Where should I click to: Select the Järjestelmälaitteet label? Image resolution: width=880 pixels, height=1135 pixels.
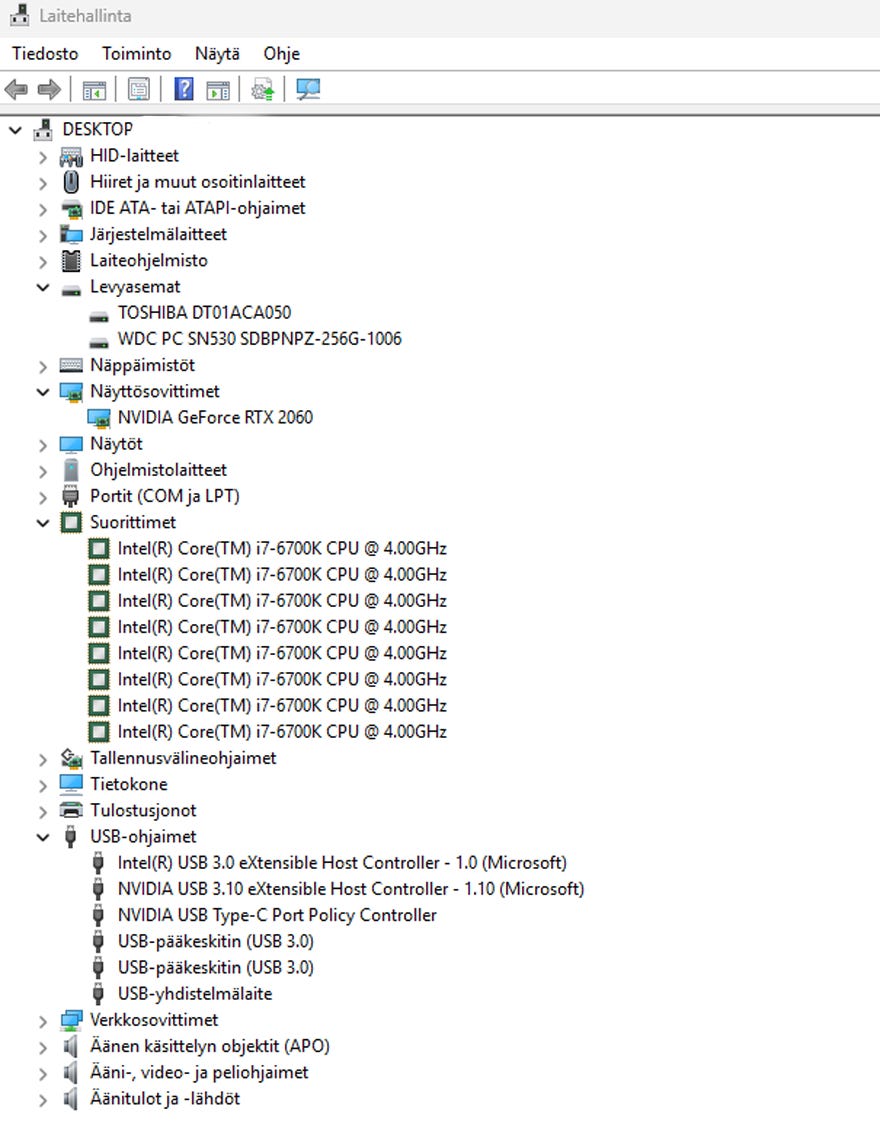point(158,235)
